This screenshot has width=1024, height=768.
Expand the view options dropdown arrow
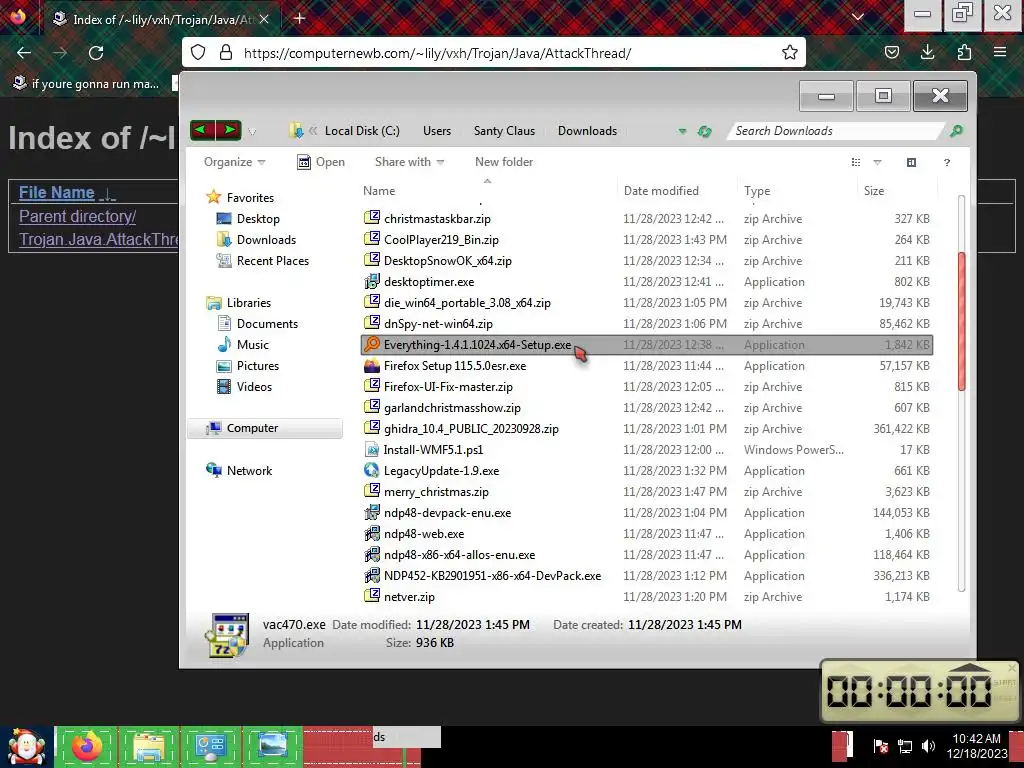point(877,162)
